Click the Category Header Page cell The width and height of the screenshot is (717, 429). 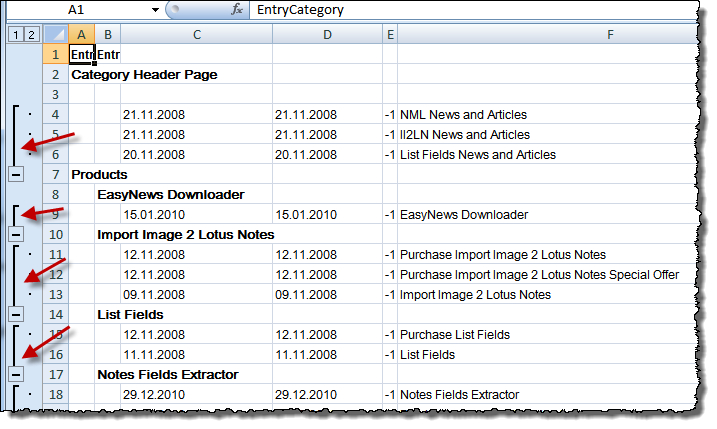144,75
